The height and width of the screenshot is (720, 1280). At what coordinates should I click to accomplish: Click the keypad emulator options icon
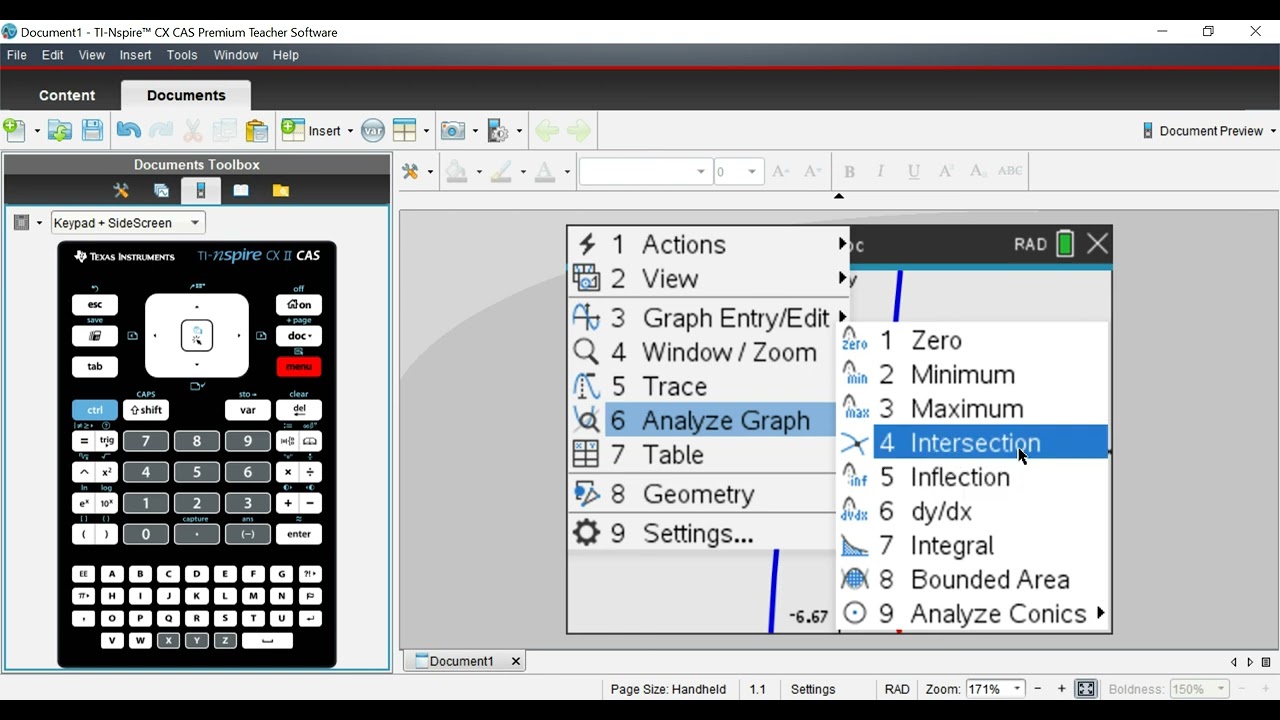[22, 222]
